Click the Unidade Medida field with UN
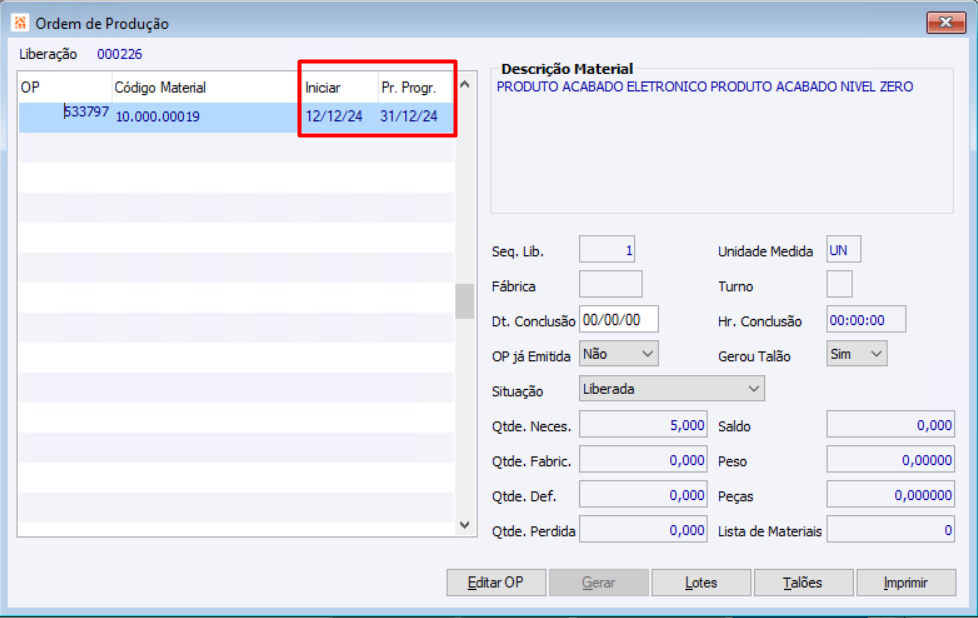Screen dimensions: 978x618 pyautogui.click(x=844, y=249)
